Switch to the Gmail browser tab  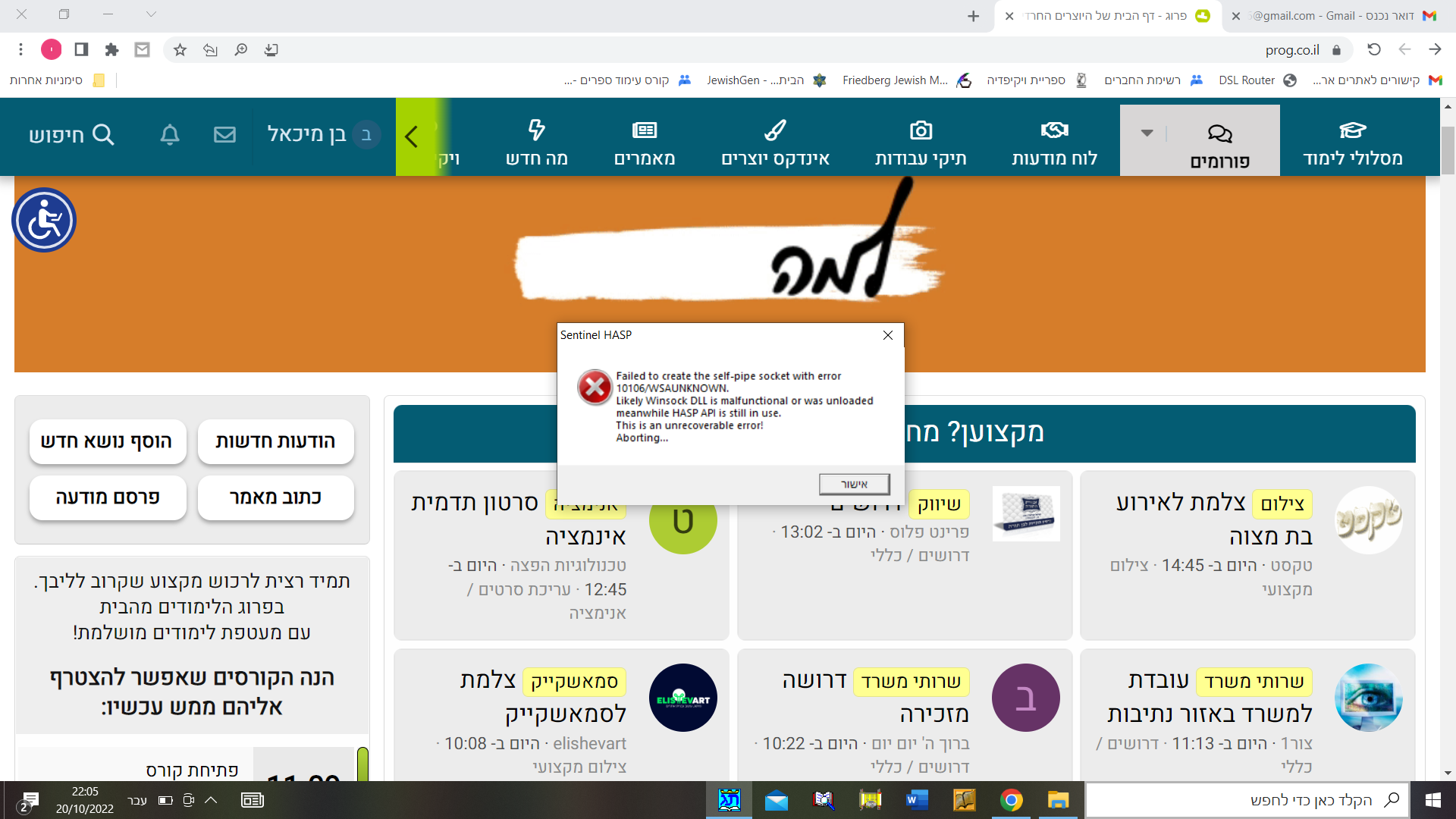(1335, 16)
